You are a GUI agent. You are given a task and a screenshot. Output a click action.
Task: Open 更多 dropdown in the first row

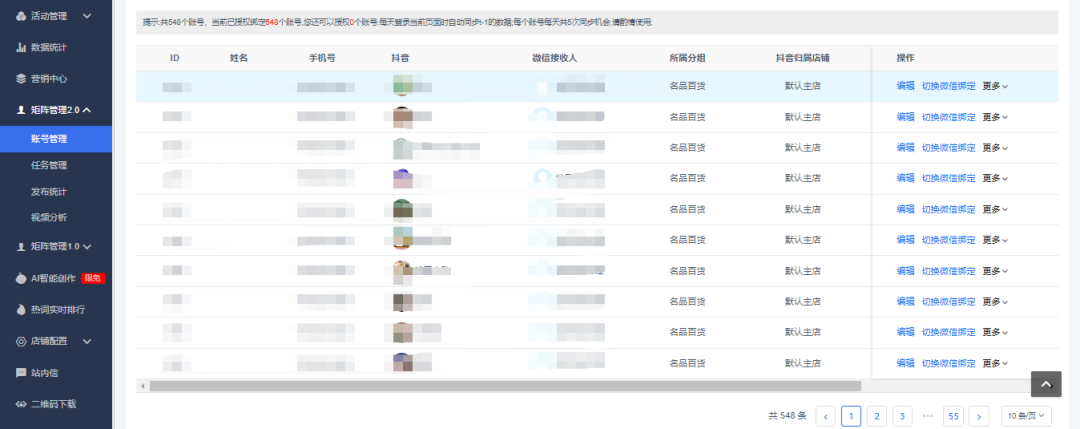(x=994, y=86)
